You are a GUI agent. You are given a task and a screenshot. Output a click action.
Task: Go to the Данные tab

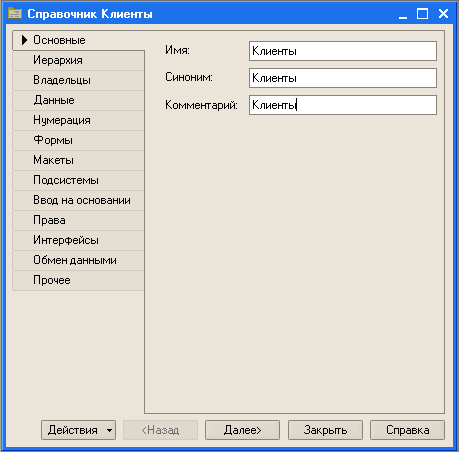(79, 100)
